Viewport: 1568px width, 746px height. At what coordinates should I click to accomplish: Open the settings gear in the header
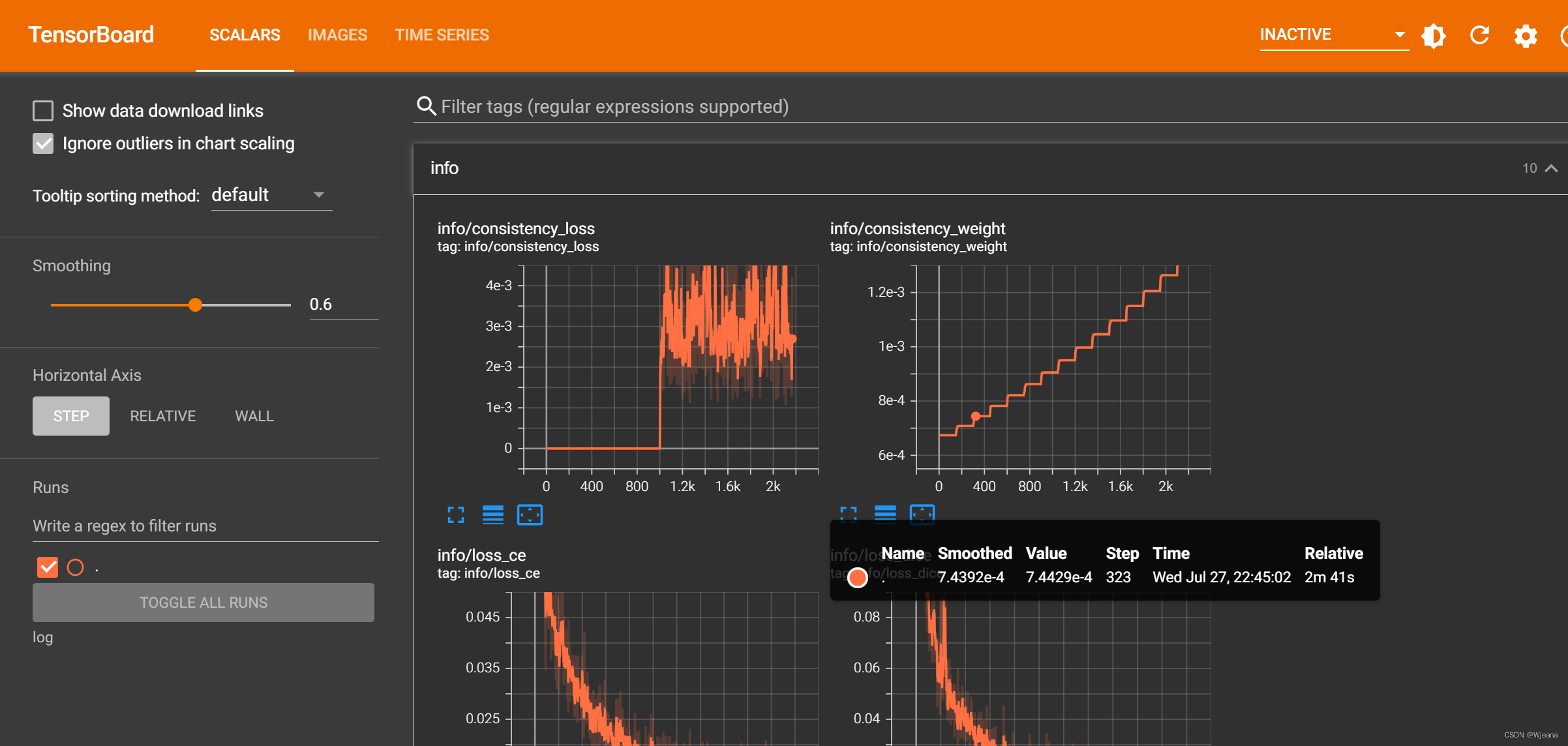pos(1526,35)
